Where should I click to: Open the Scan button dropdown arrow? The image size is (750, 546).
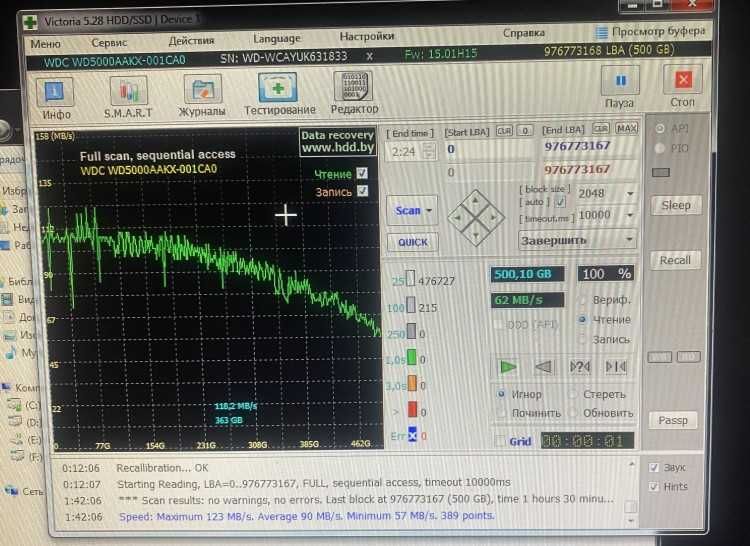pyautogui.click(x=429, y=210)
